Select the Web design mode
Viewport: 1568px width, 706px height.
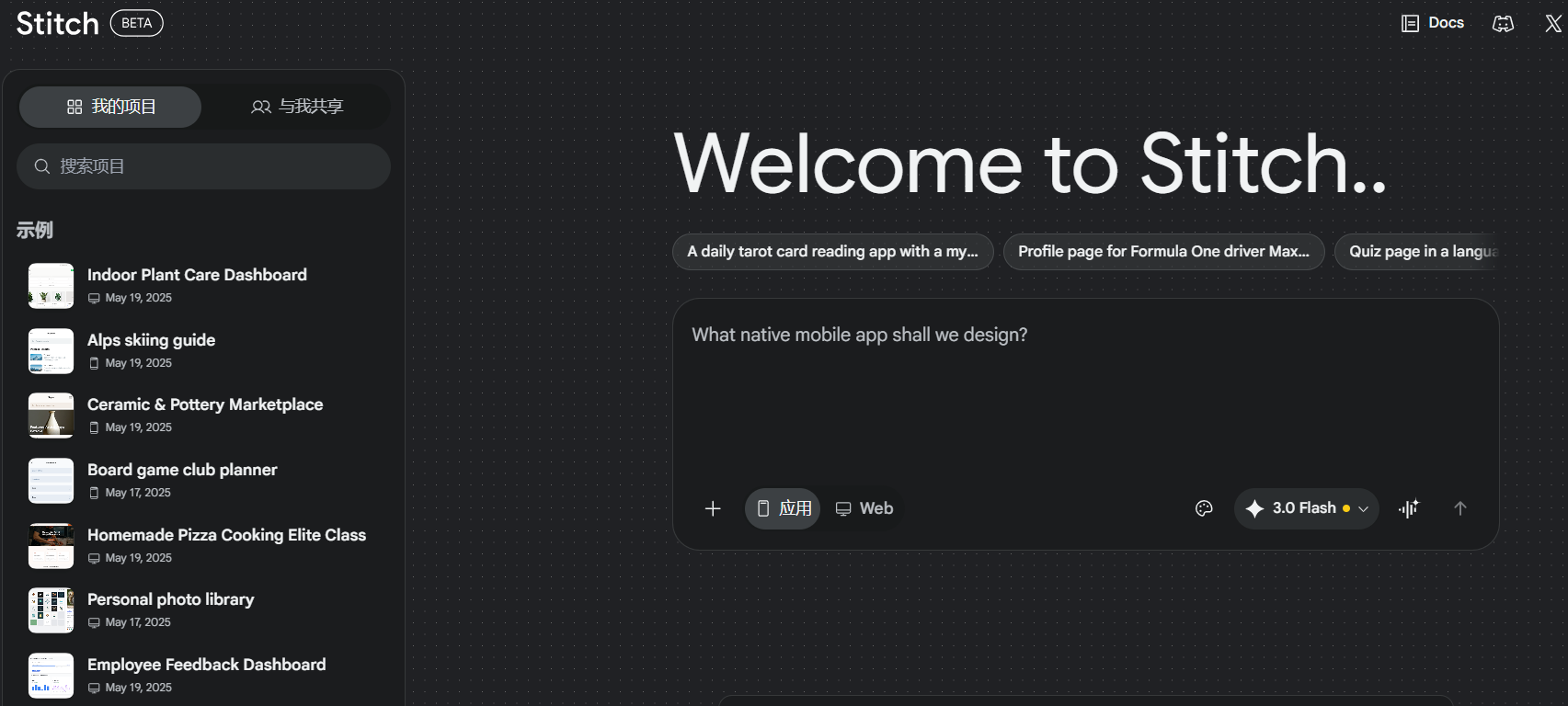click(x=864, y=508)
